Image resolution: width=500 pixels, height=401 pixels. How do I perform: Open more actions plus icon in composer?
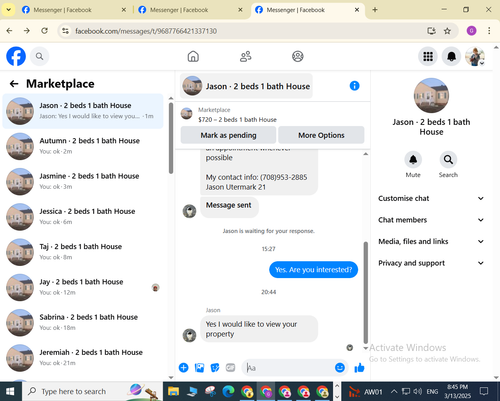[x=183, y=368]
